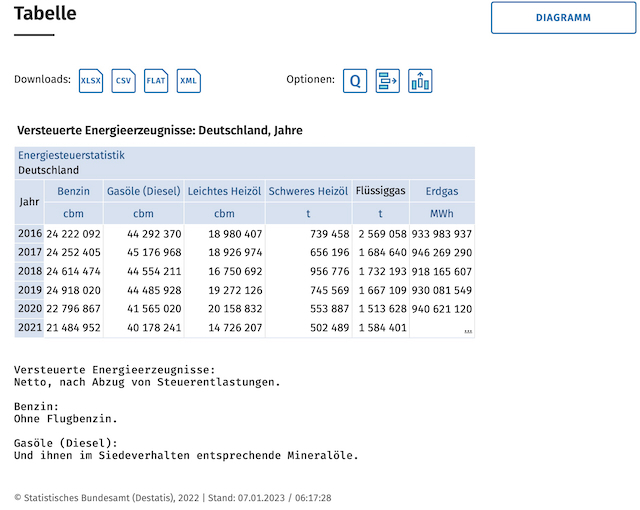Click the cbm unit under Benzin

point(73,213)
